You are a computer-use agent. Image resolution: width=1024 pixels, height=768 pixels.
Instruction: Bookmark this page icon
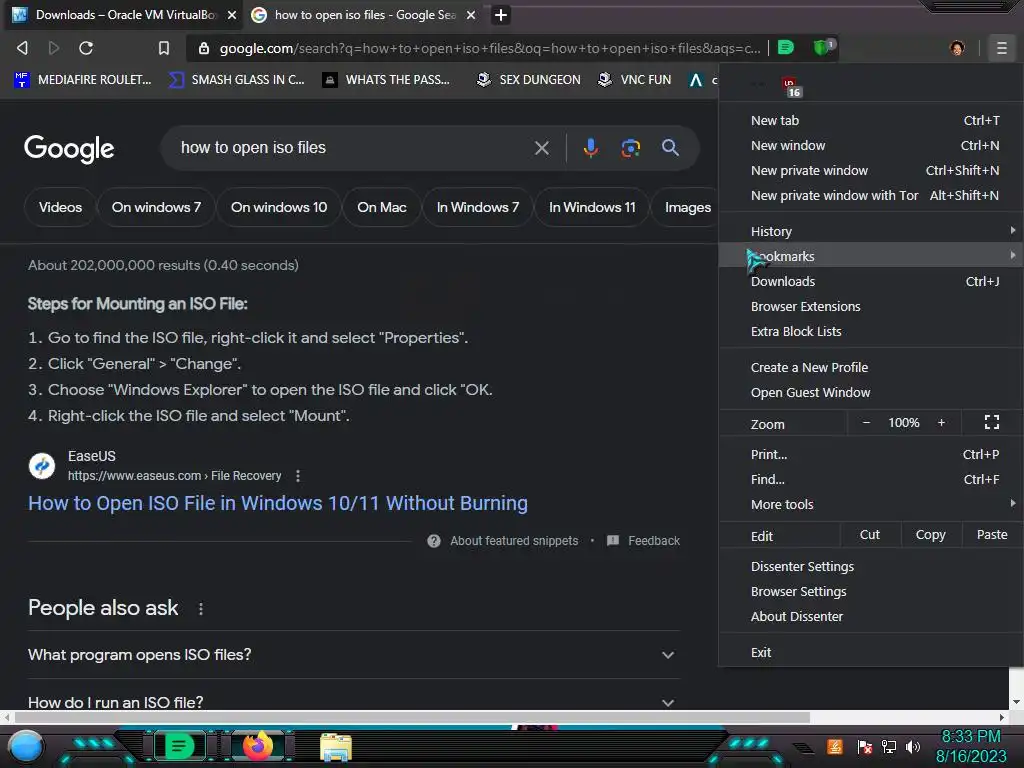pyautogui.click(x=164, y=48)
